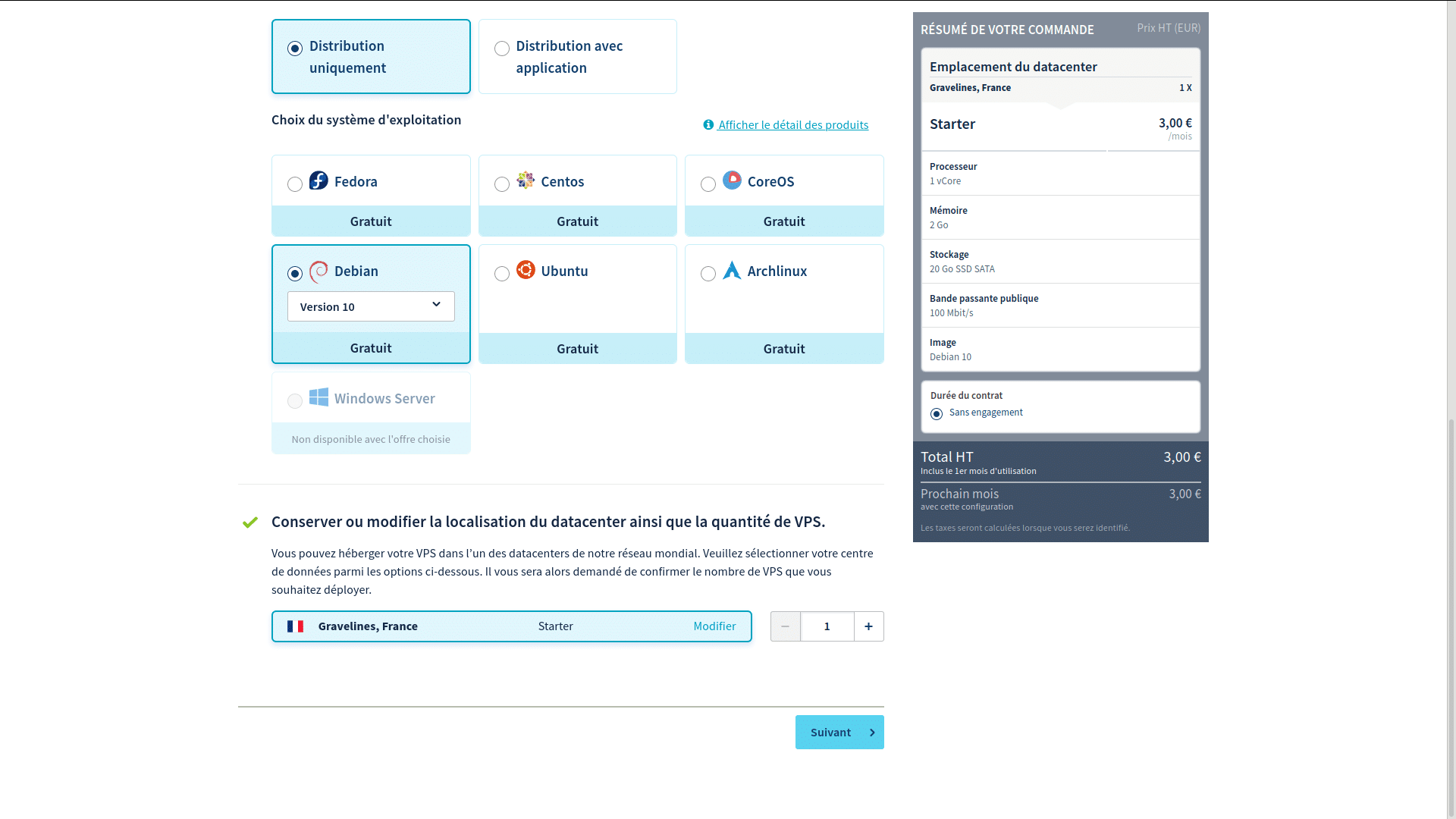Screen dimensions: 1456x819
Task: Open Afficher le détail des produits link
Action: [793, 125]
